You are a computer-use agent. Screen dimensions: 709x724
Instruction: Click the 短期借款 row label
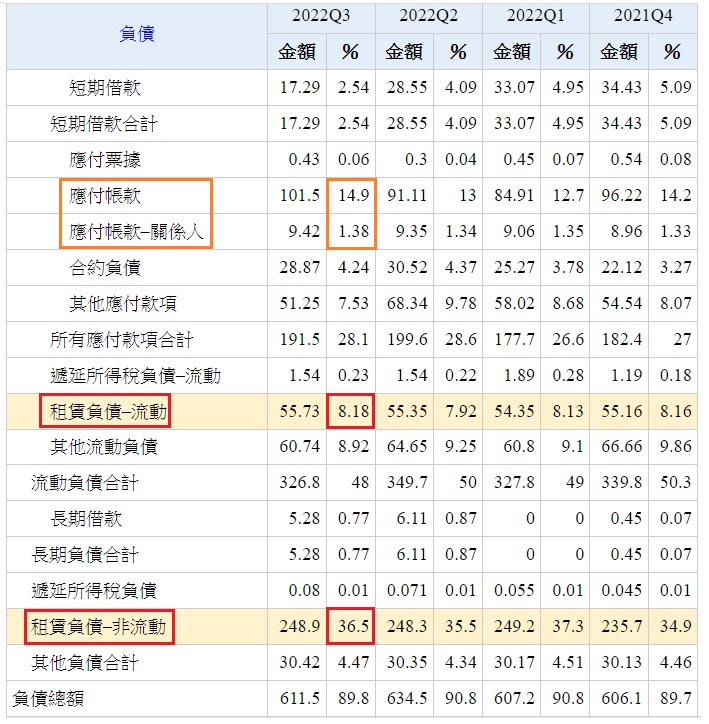click(105, 88)
